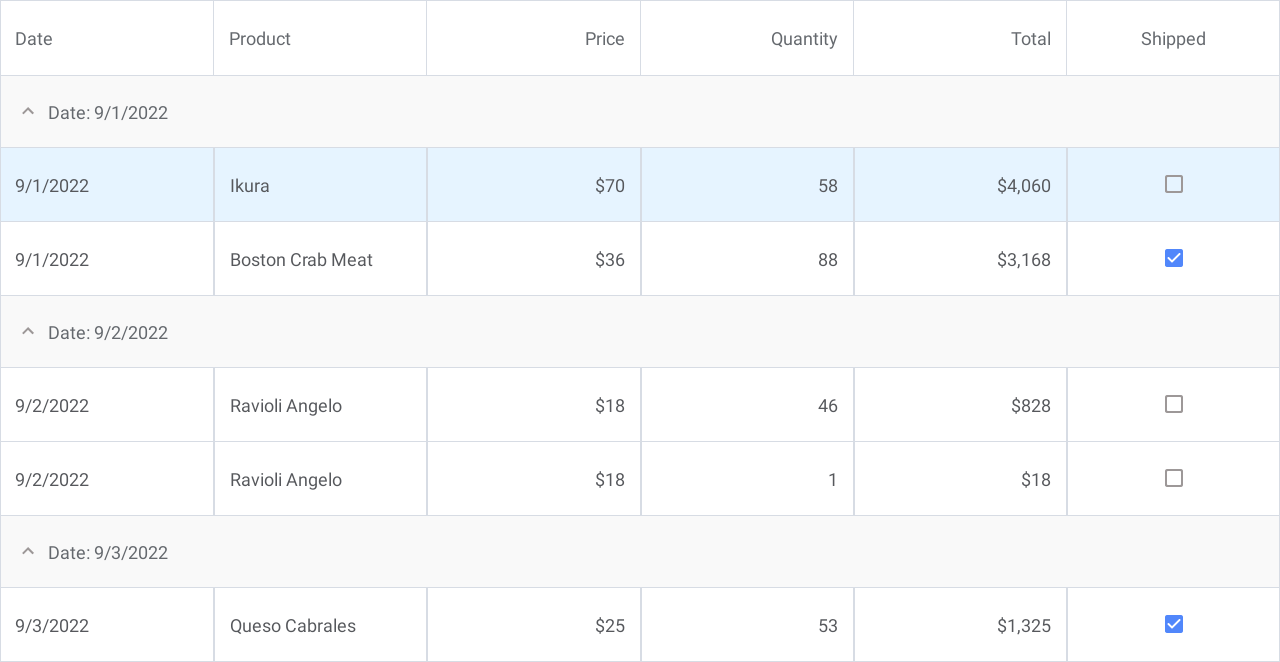Click the Price column header

click(x=604, y=39)
